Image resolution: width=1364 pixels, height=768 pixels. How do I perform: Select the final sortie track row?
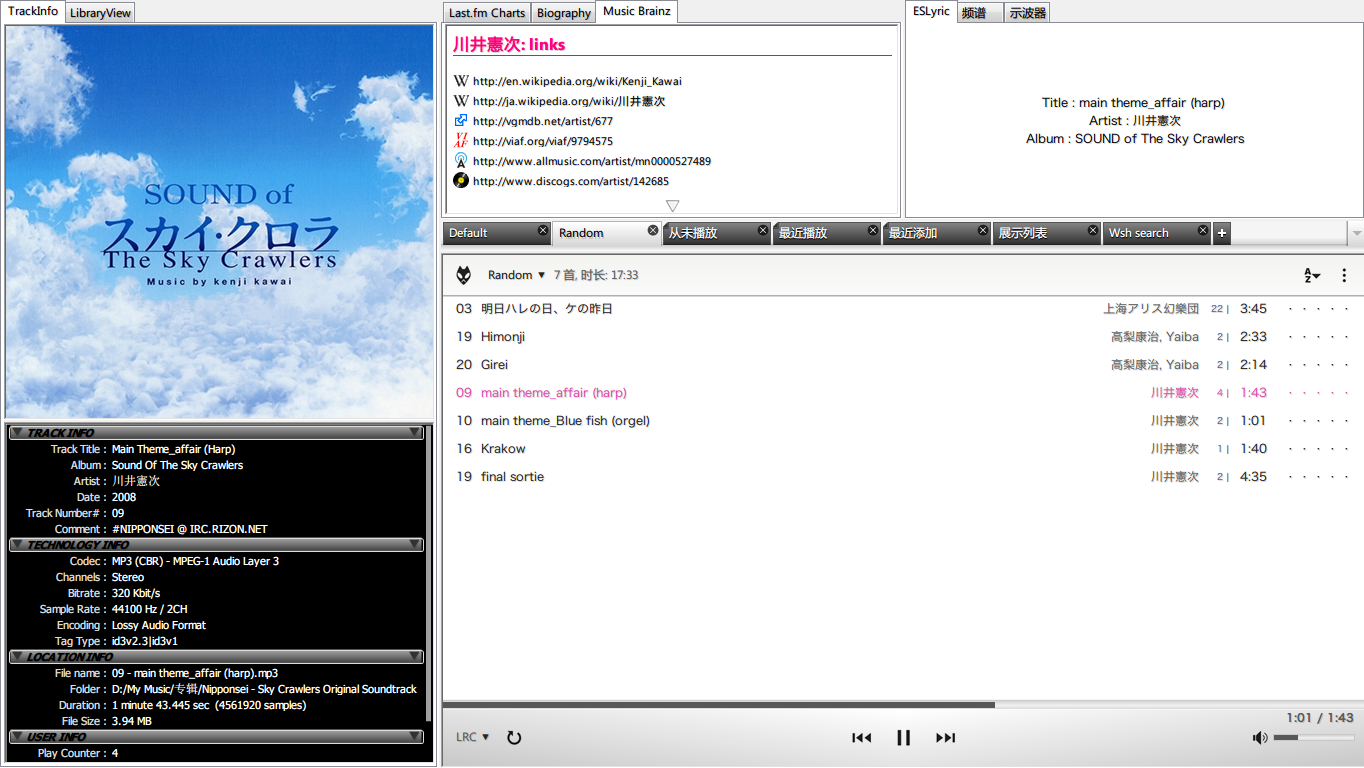click(x=903, y=477)
